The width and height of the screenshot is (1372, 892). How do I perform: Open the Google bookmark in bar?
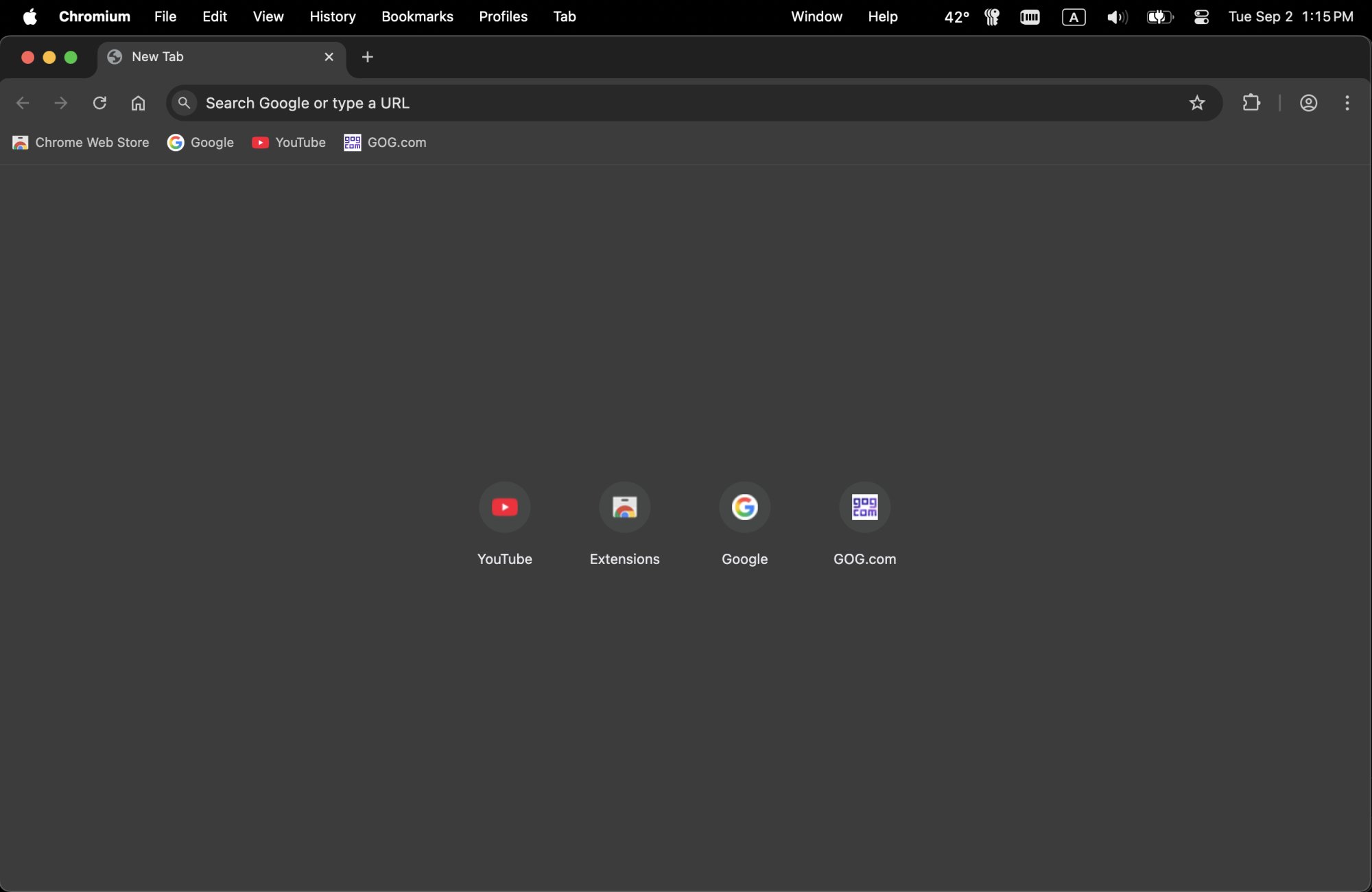coord(200,143)
